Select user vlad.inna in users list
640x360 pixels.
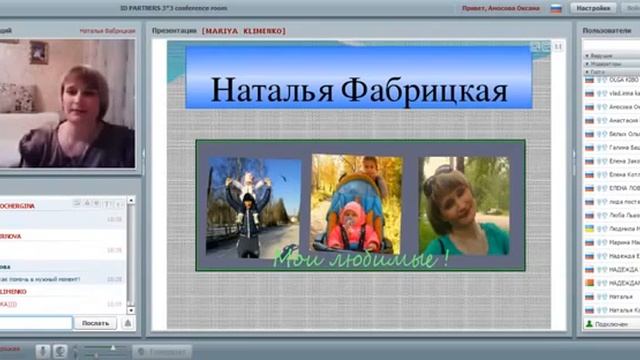612,93
